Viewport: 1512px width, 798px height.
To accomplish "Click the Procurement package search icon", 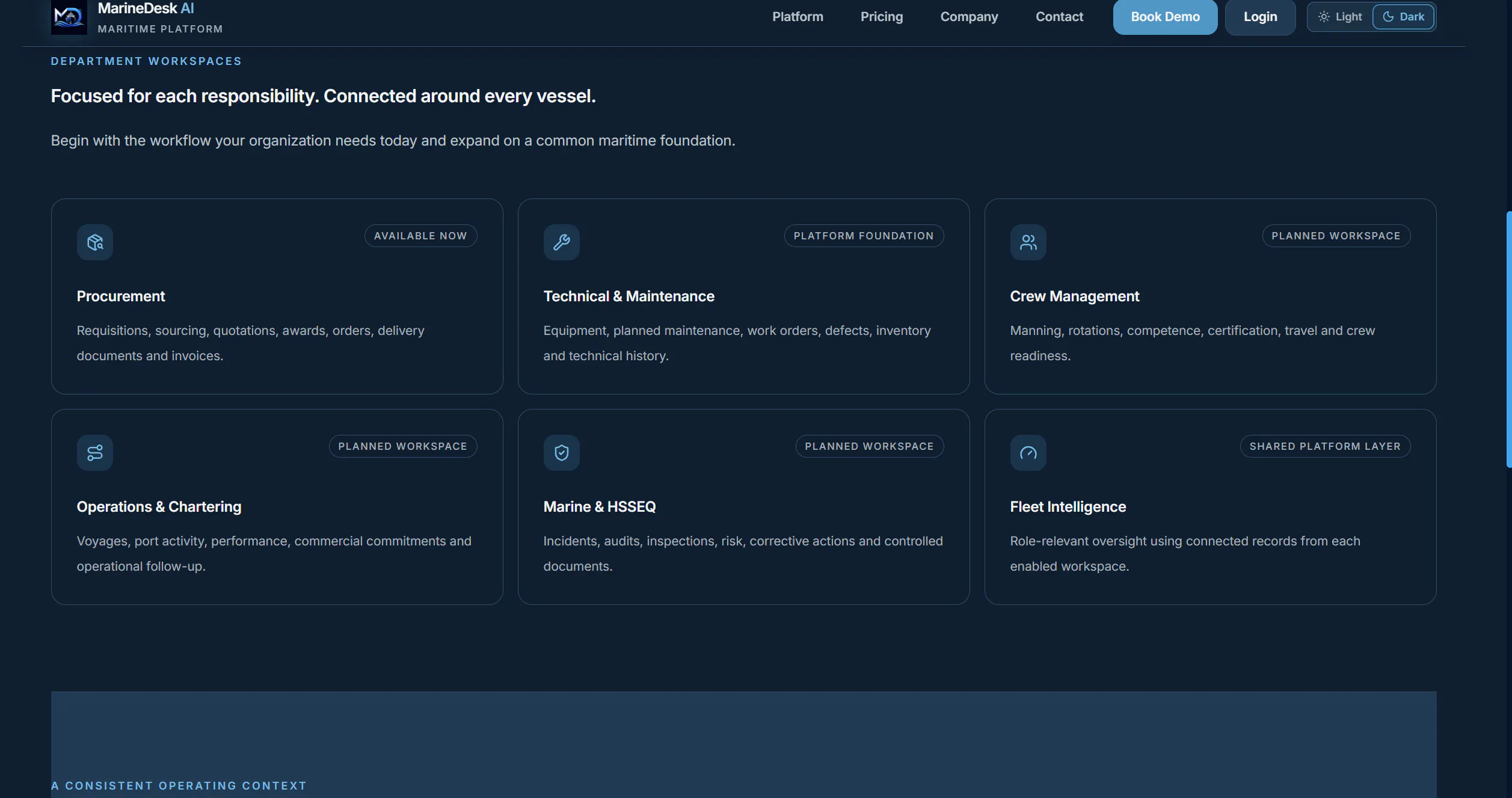I will tap(95, 242).
